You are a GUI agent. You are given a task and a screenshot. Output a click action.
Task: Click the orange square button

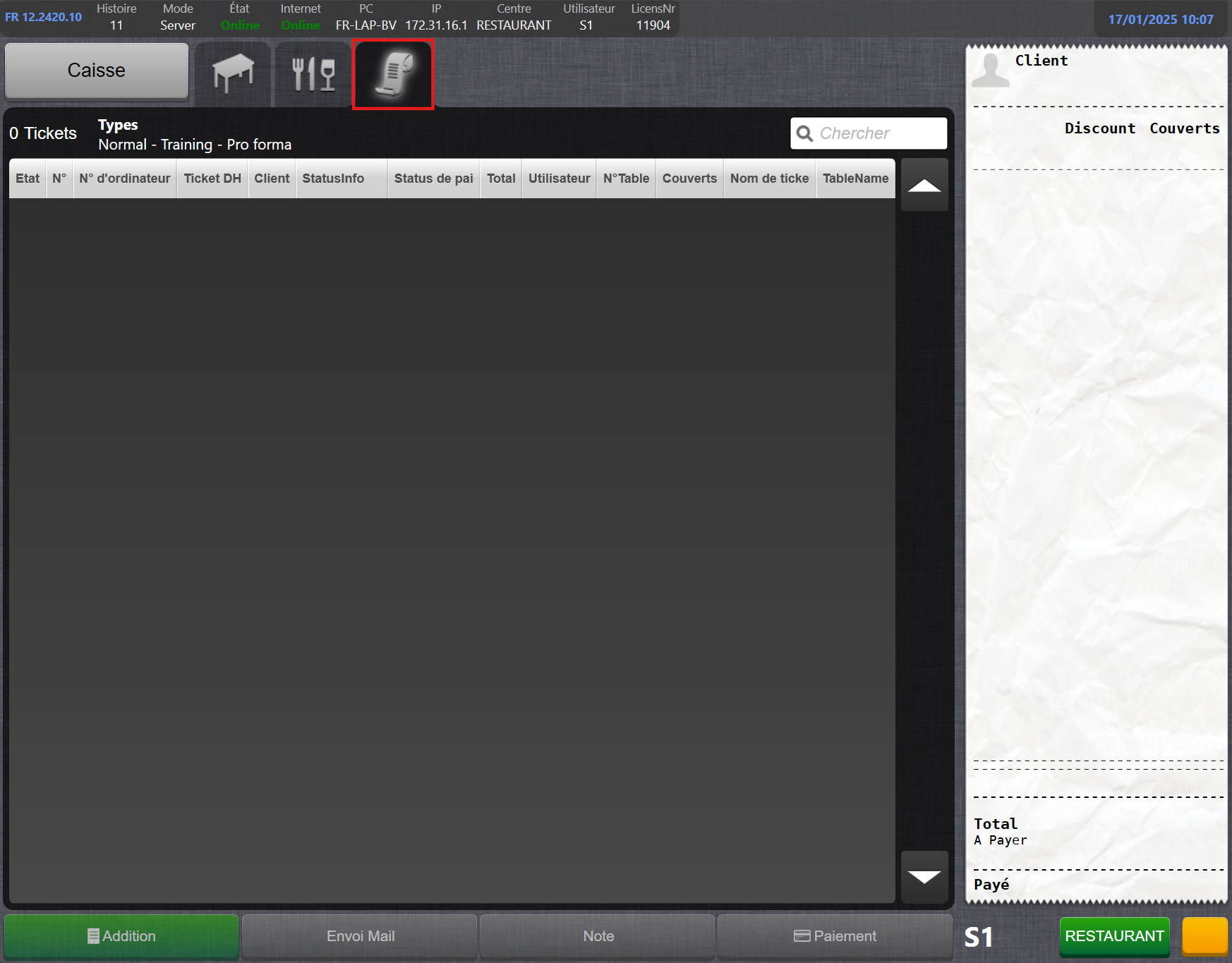[1204, 936]
